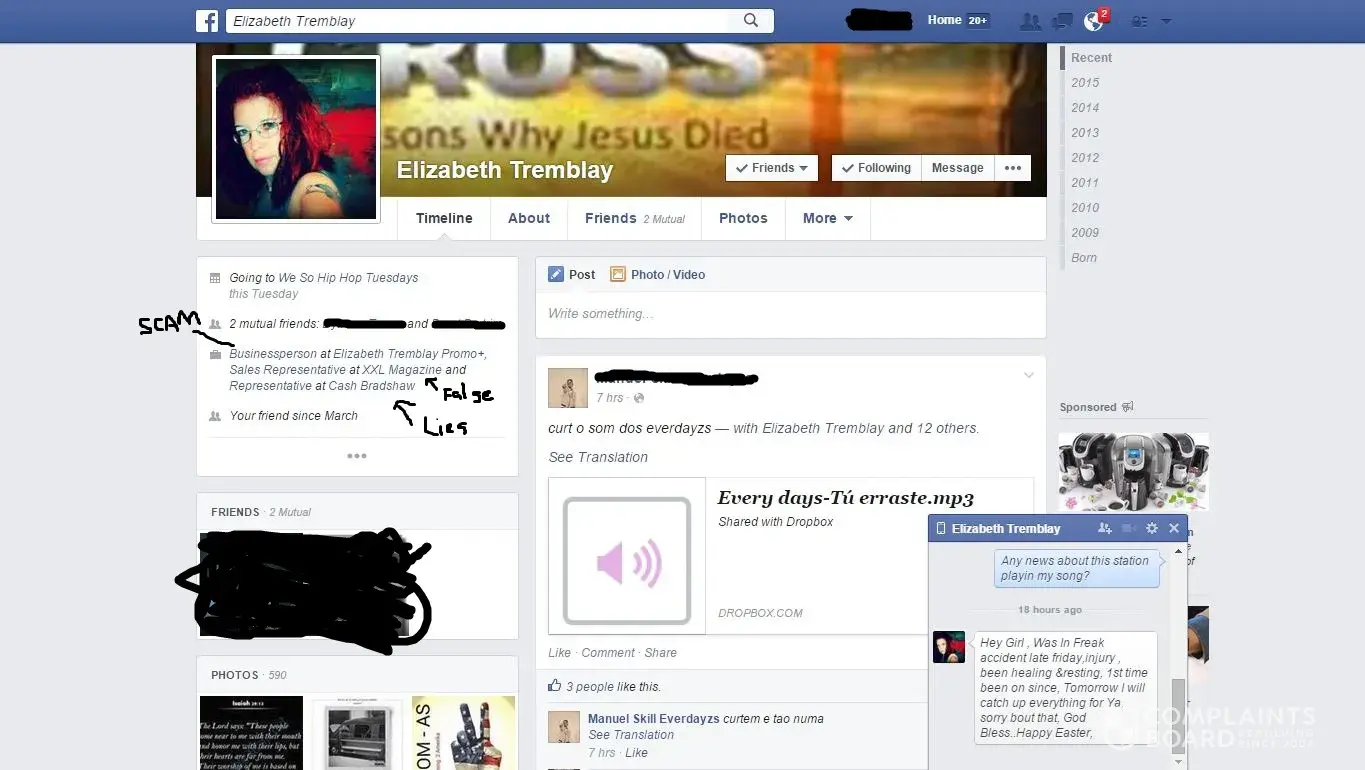Click the mobile phone icon in chat header
1365x770 pixels.
941,528
